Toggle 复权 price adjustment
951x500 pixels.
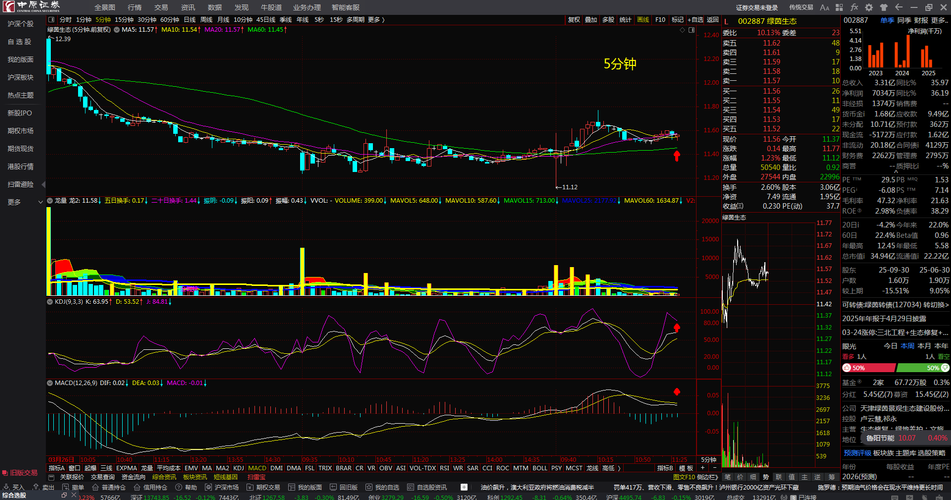(x=574, y=20)
